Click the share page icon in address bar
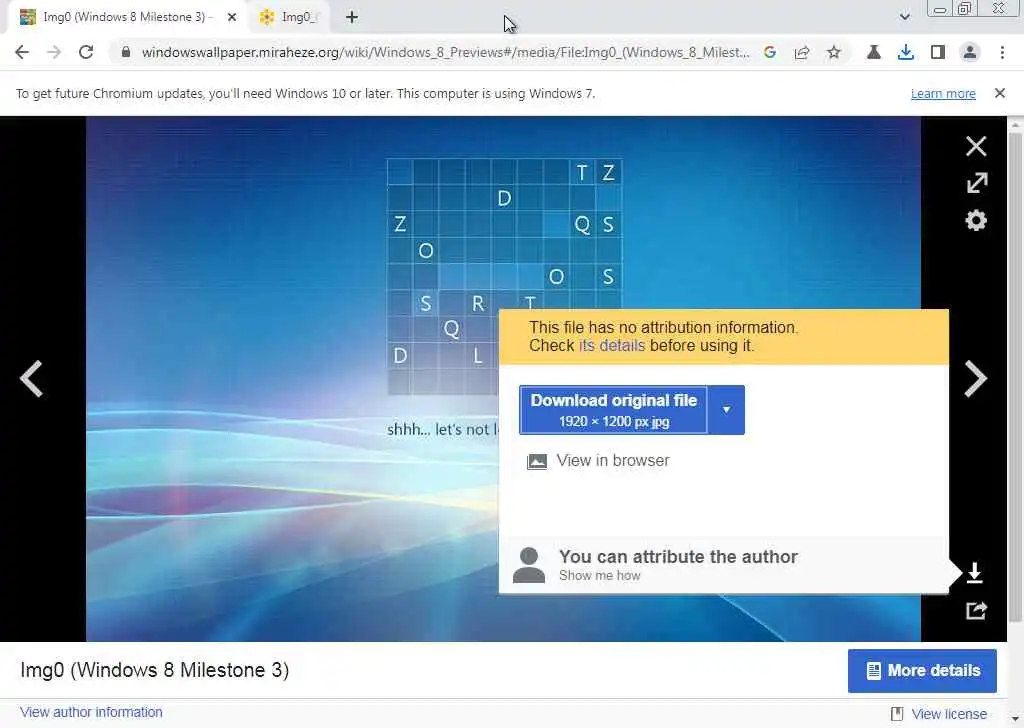 802,52
